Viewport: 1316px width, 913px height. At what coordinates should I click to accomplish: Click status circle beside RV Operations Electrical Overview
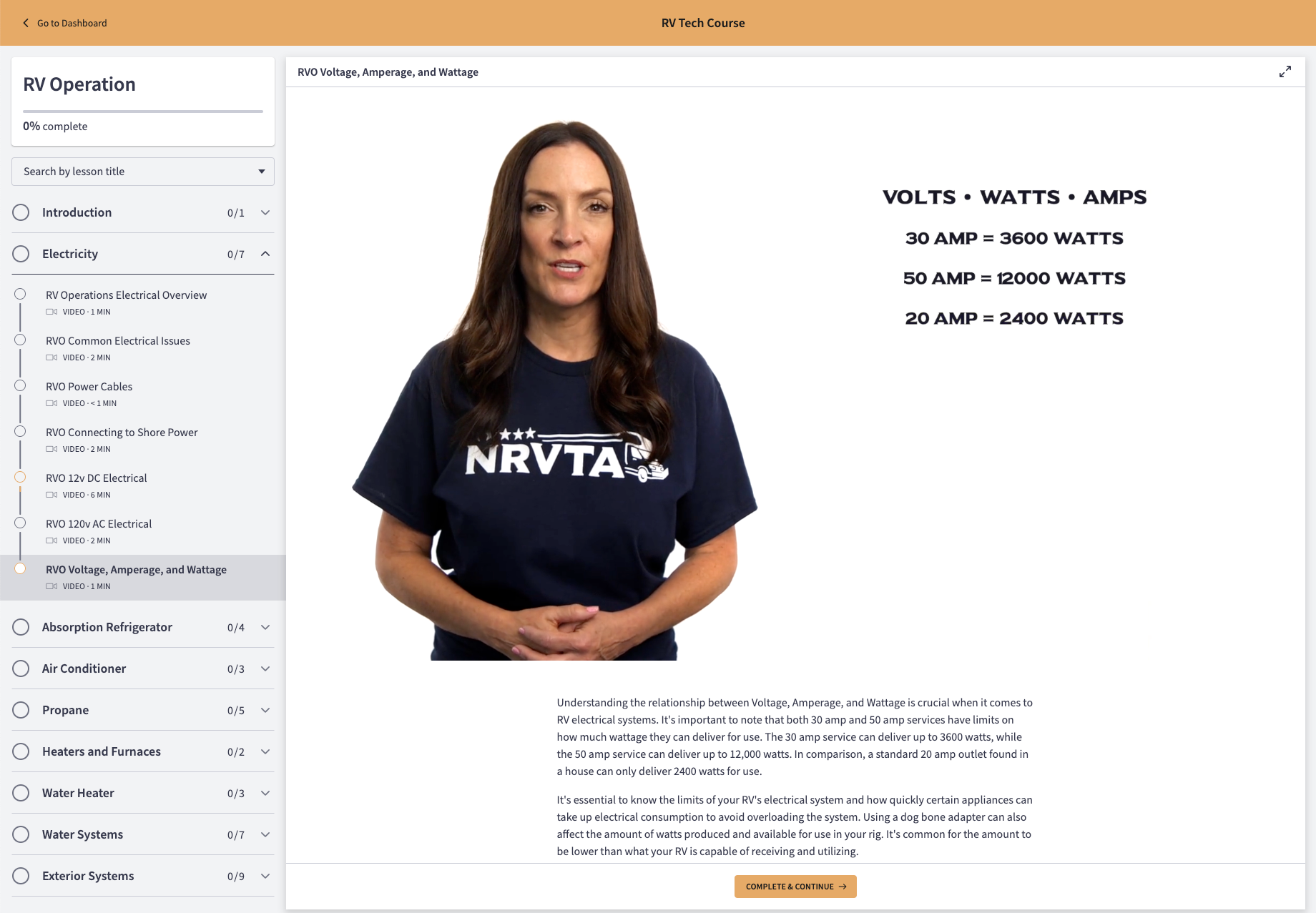tap(20, 294)
